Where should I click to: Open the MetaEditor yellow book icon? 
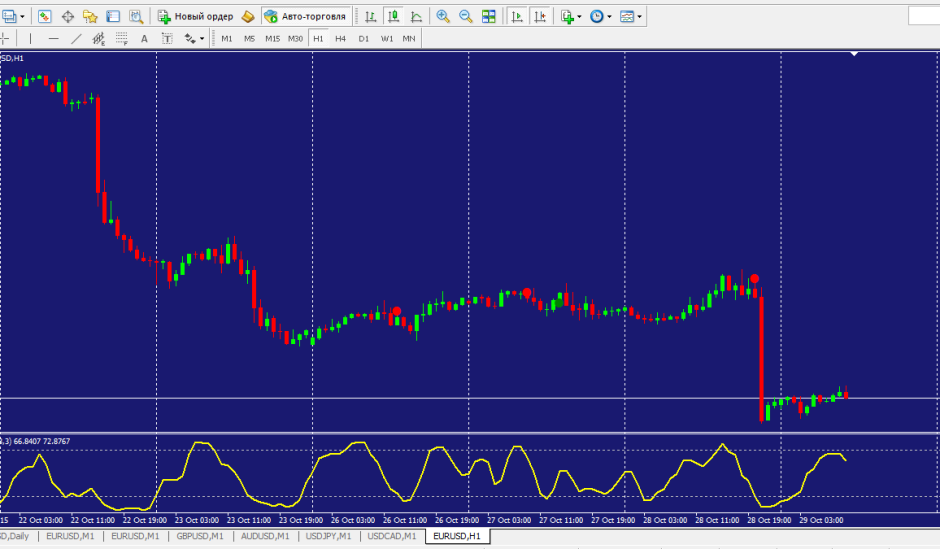coord(247,17)
